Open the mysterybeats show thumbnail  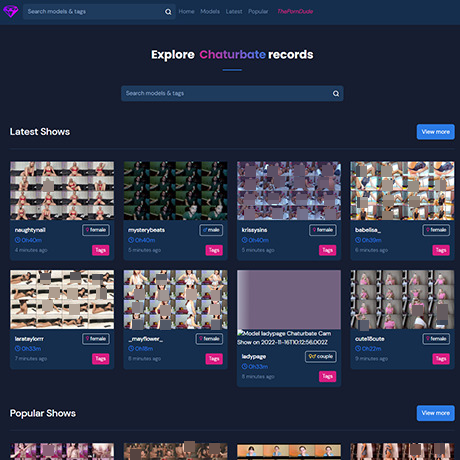point(175,191)
